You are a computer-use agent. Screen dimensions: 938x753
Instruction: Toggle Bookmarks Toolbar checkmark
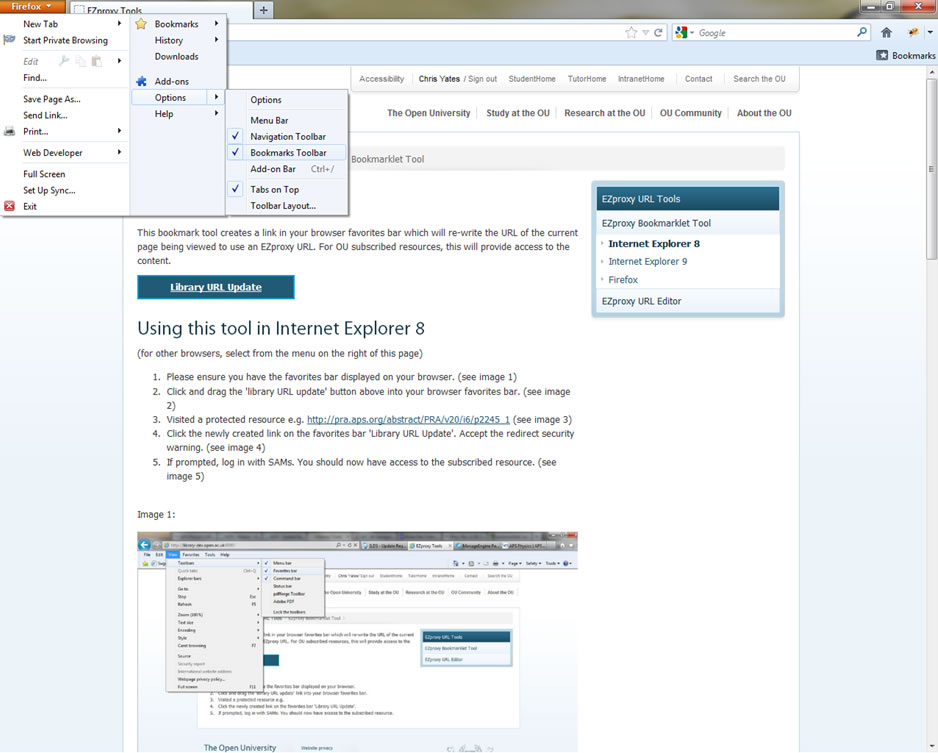click(236, 153)
